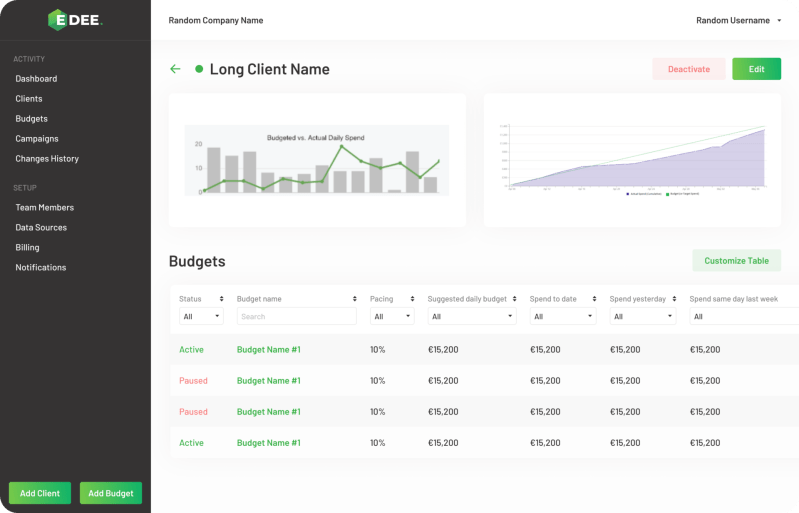
Task: Click the EDEE logo
Action: (x=75, y=20)
